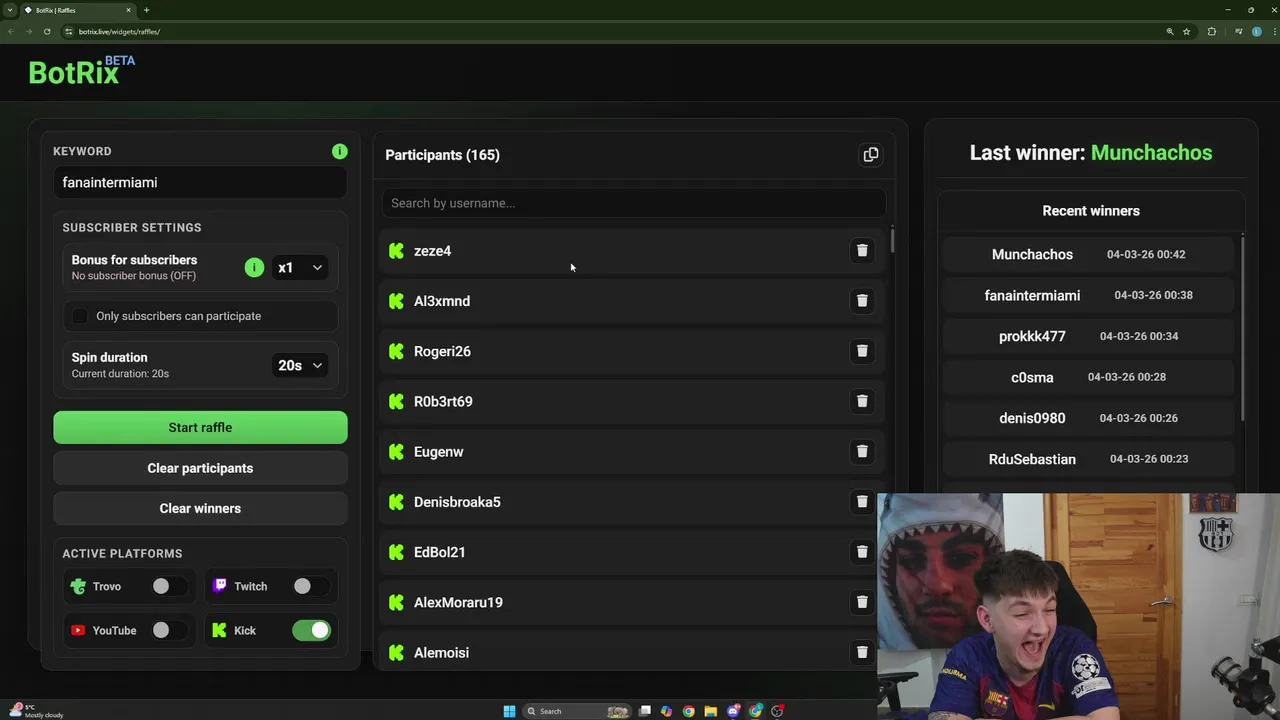Screen dimensions: 1280x720
Task: Click the Kick logo next to zeze4
Action: (396, 251)
